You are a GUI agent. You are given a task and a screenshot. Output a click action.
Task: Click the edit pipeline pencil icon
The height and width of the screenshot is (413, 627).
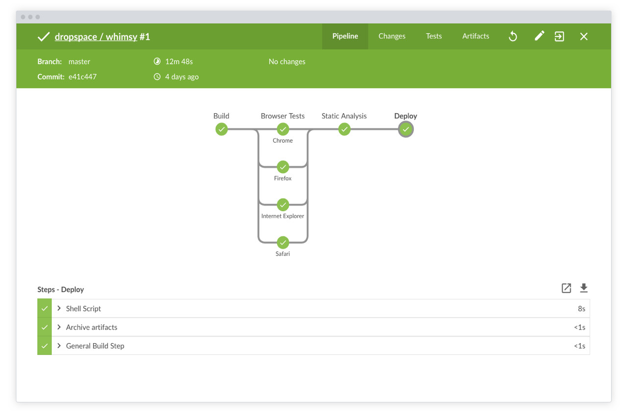point(539,37)
